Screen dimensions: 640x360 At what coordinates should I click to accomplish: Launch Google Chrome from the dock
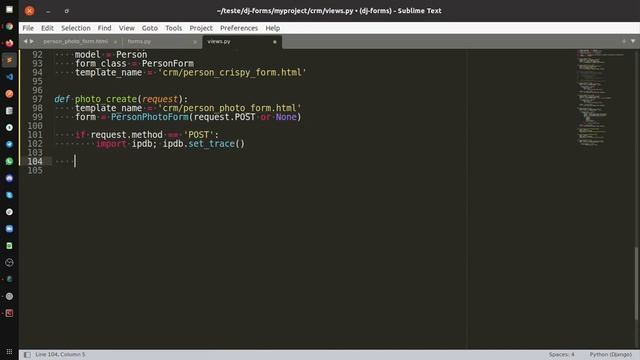(x=9, y=27)
